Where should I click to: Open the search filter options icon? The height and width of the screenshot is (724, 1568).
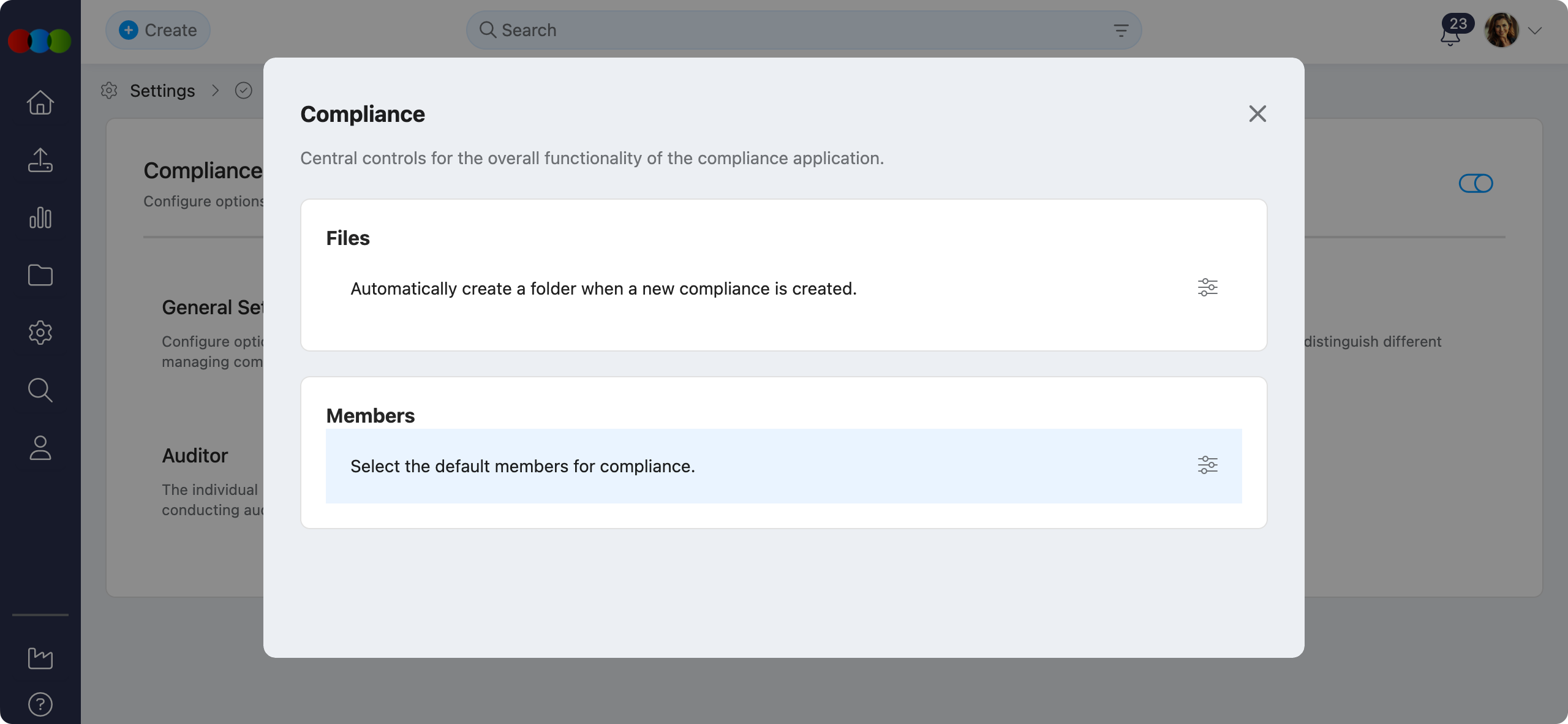pyautogui.click(x=1121, y=31)
